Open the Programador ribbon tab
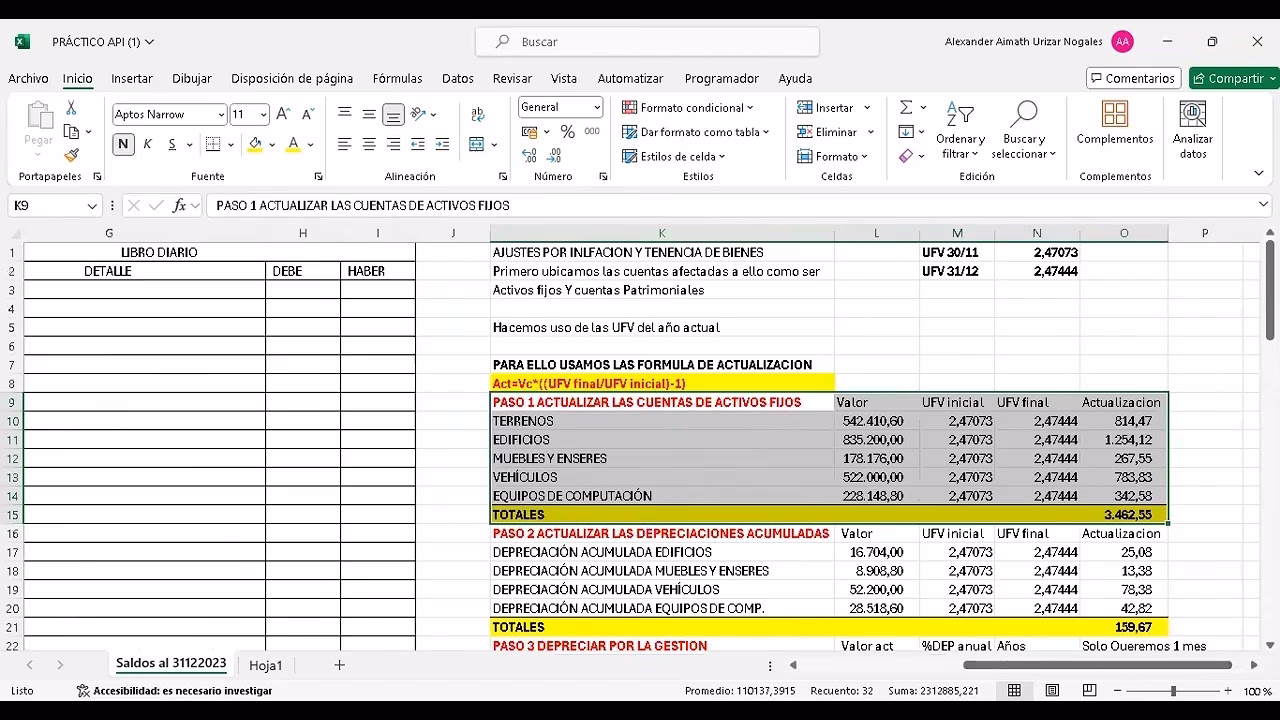 coord(721,78)
